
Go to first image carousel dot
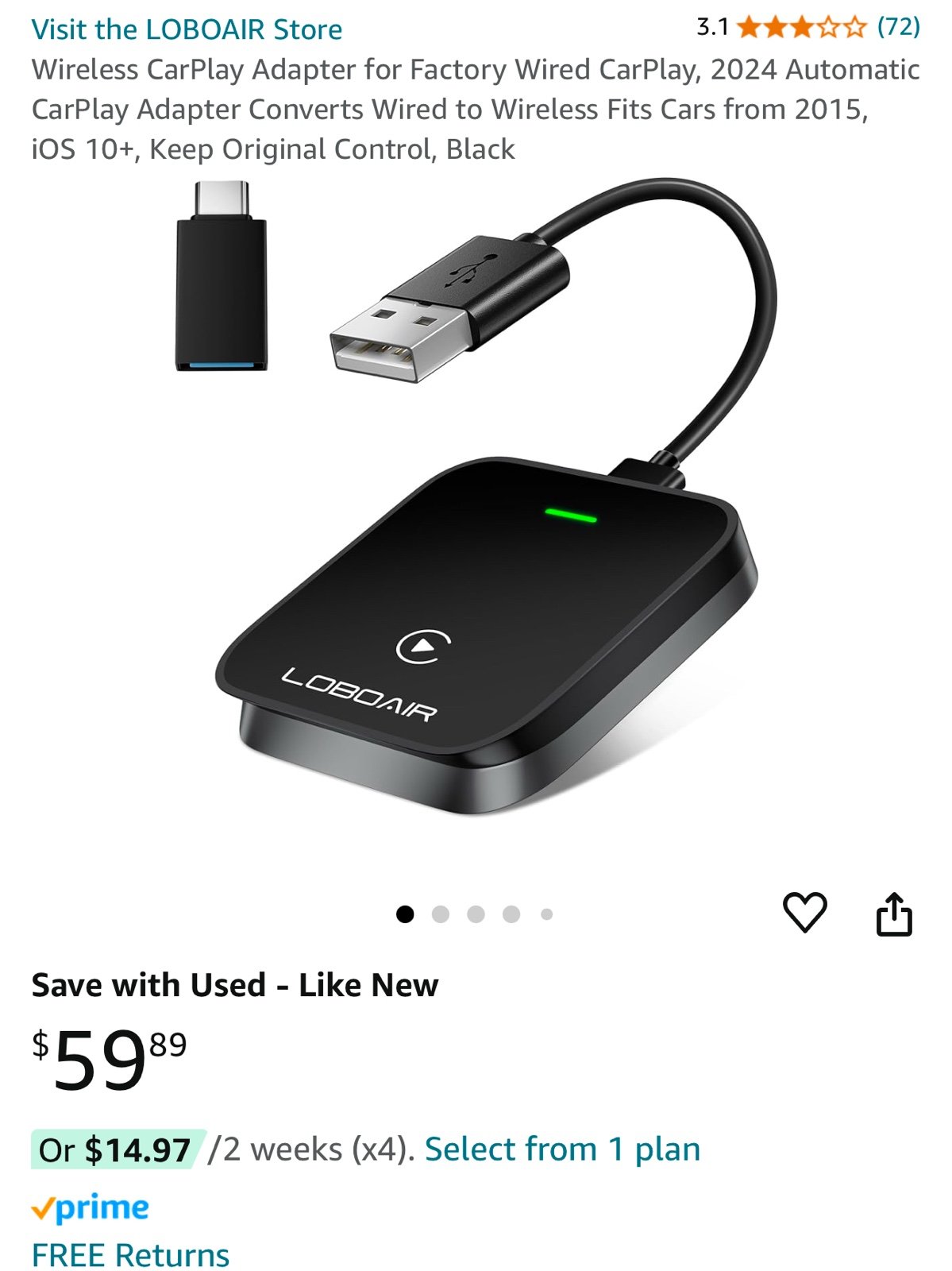(x=405, y=914)
